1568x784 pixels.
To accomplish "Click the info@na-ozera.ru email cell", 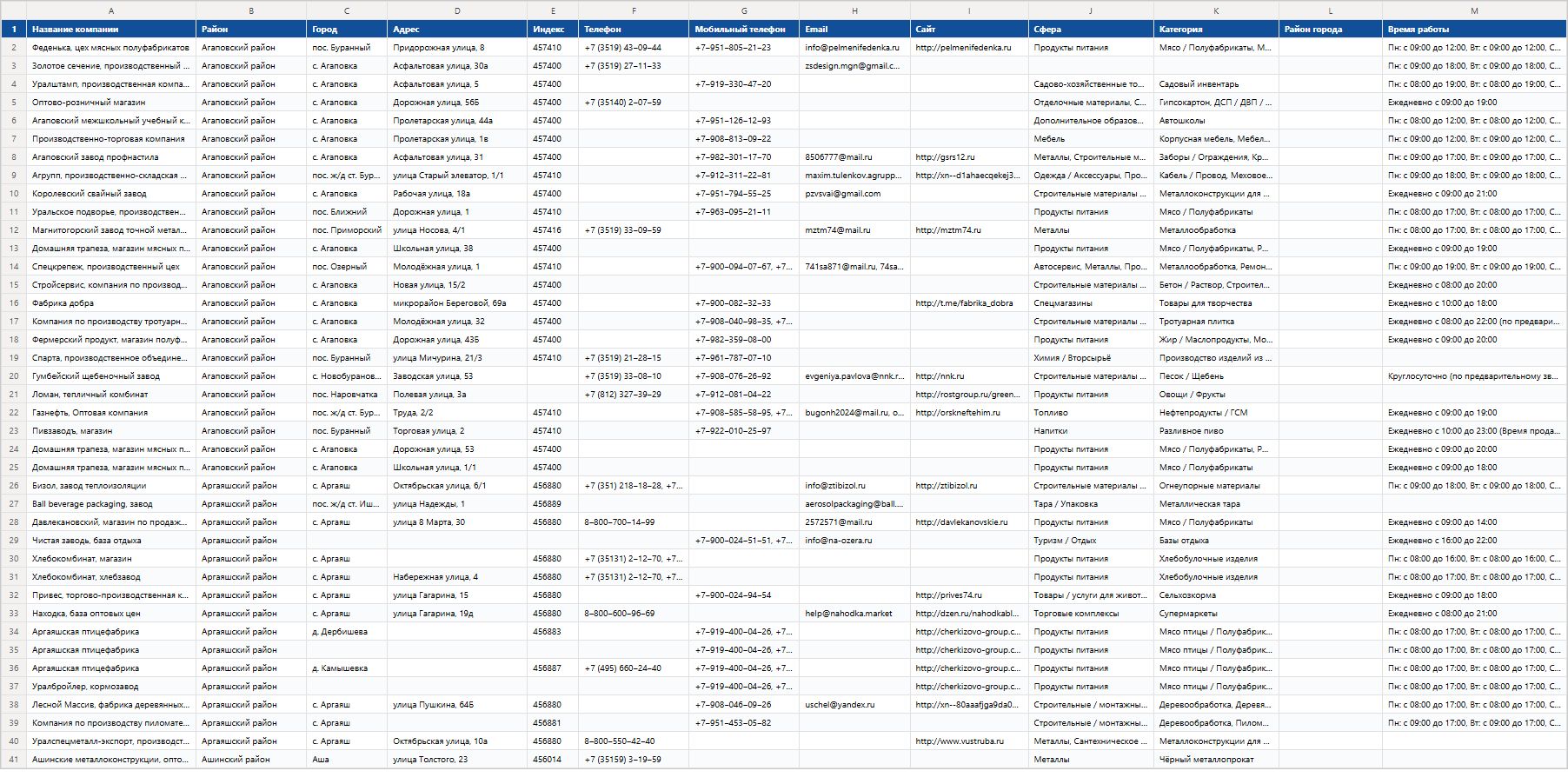I will click(855, 541).
